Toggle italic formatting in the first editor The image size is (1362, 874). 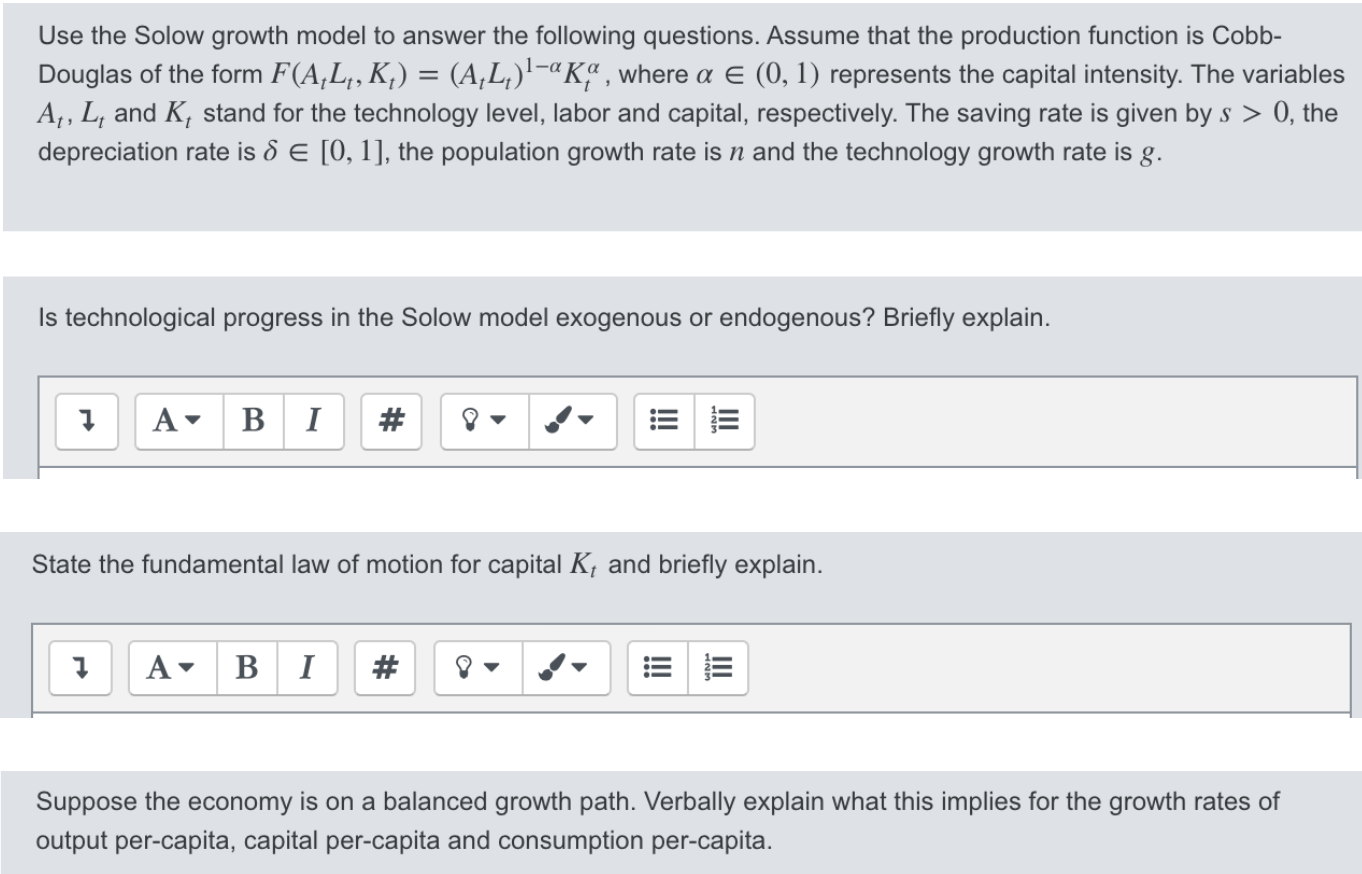pos(312,421)
